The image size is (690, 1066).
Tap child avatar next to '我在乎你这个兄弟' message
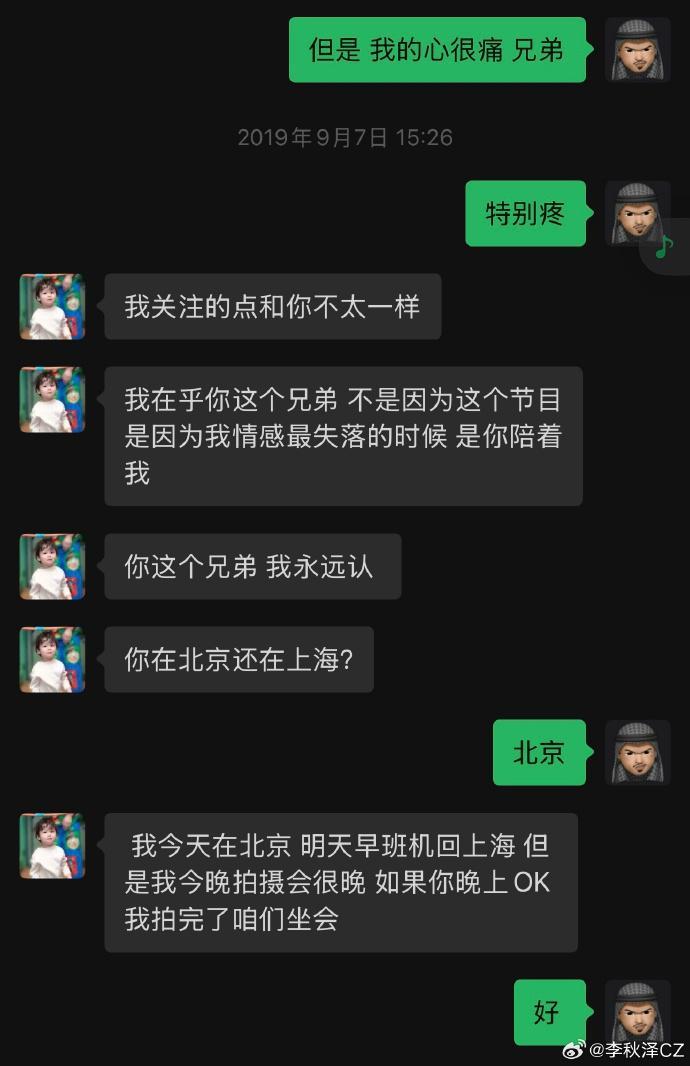pyautogui.click(x=52, y=400)
